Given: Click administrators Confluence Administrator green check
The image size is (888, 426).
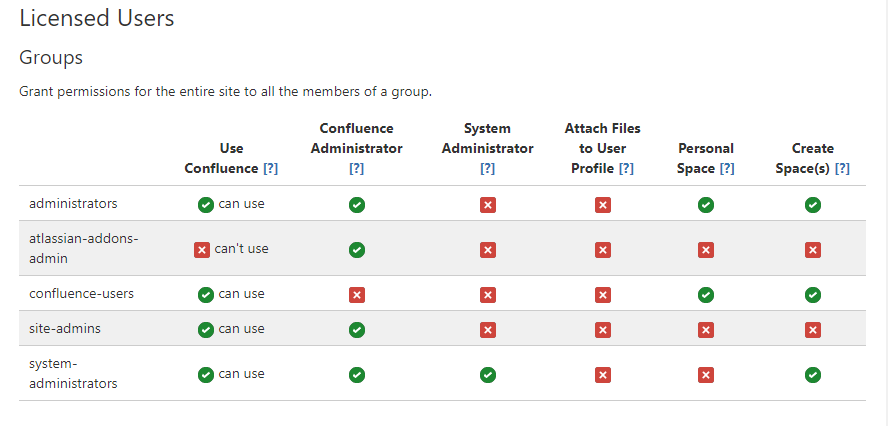Looking at the screenshot, I should (357, 205).
